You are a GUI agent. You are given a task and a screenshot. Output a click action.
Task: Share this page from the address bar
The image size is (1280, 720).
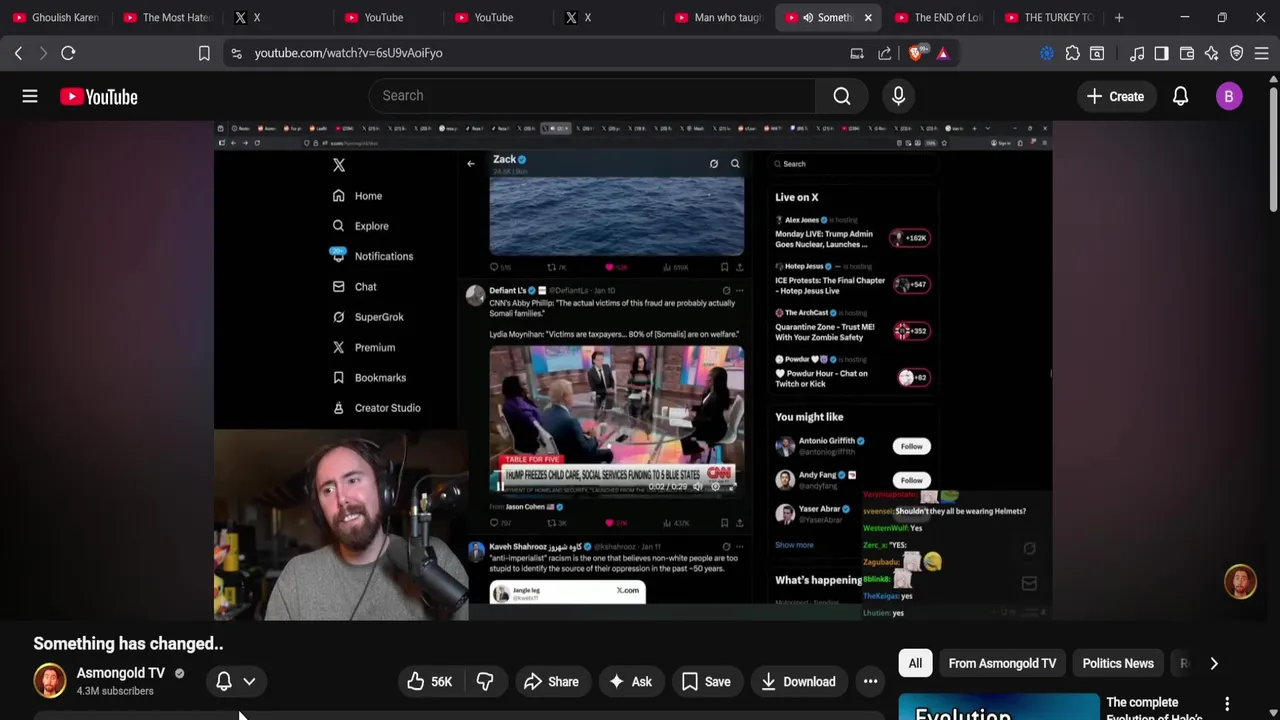pyautogui.click(x=885, y=53)
